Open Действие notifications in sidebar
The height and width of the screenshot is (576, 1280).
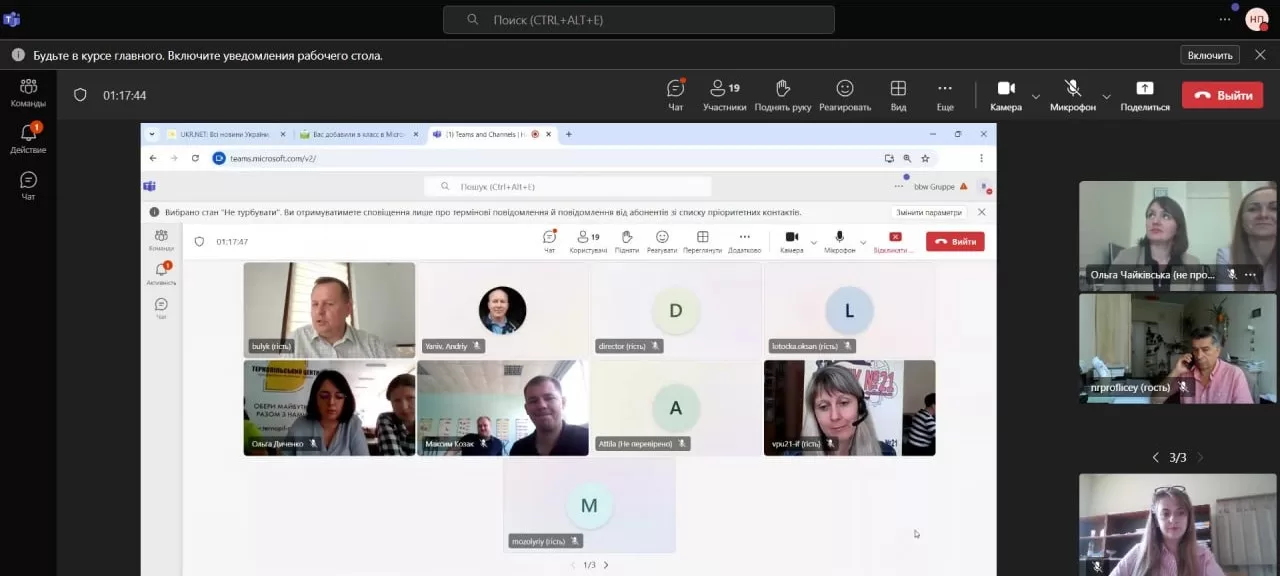[28, 139]
